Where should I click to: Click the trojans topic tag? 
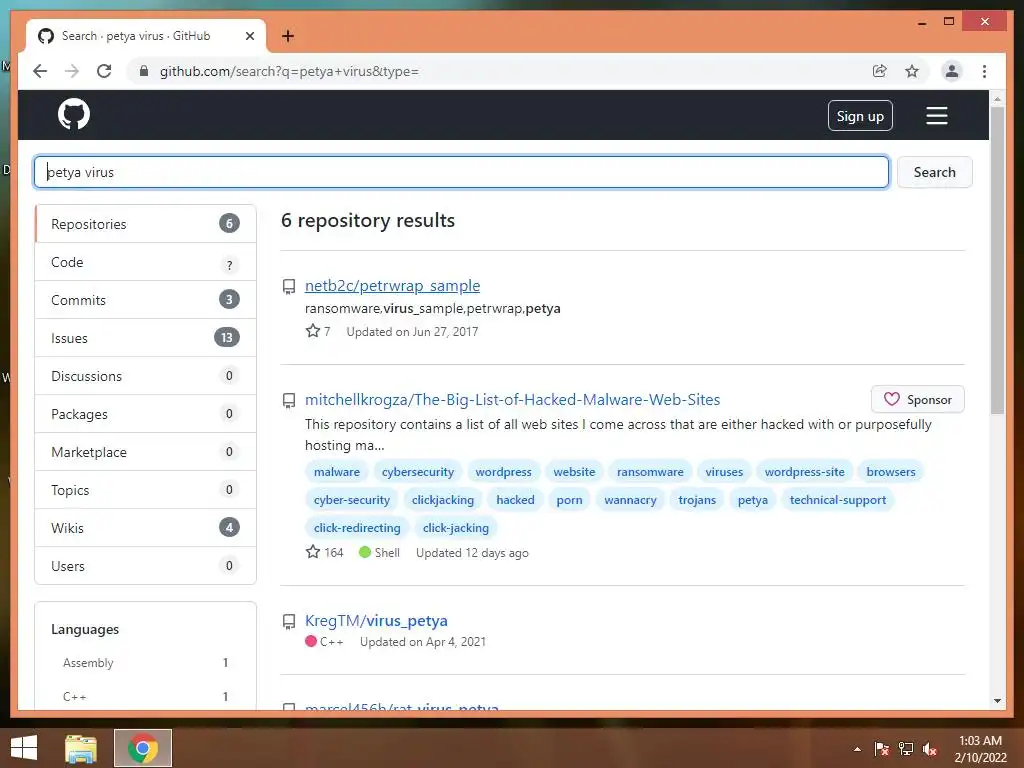point(697,500)
